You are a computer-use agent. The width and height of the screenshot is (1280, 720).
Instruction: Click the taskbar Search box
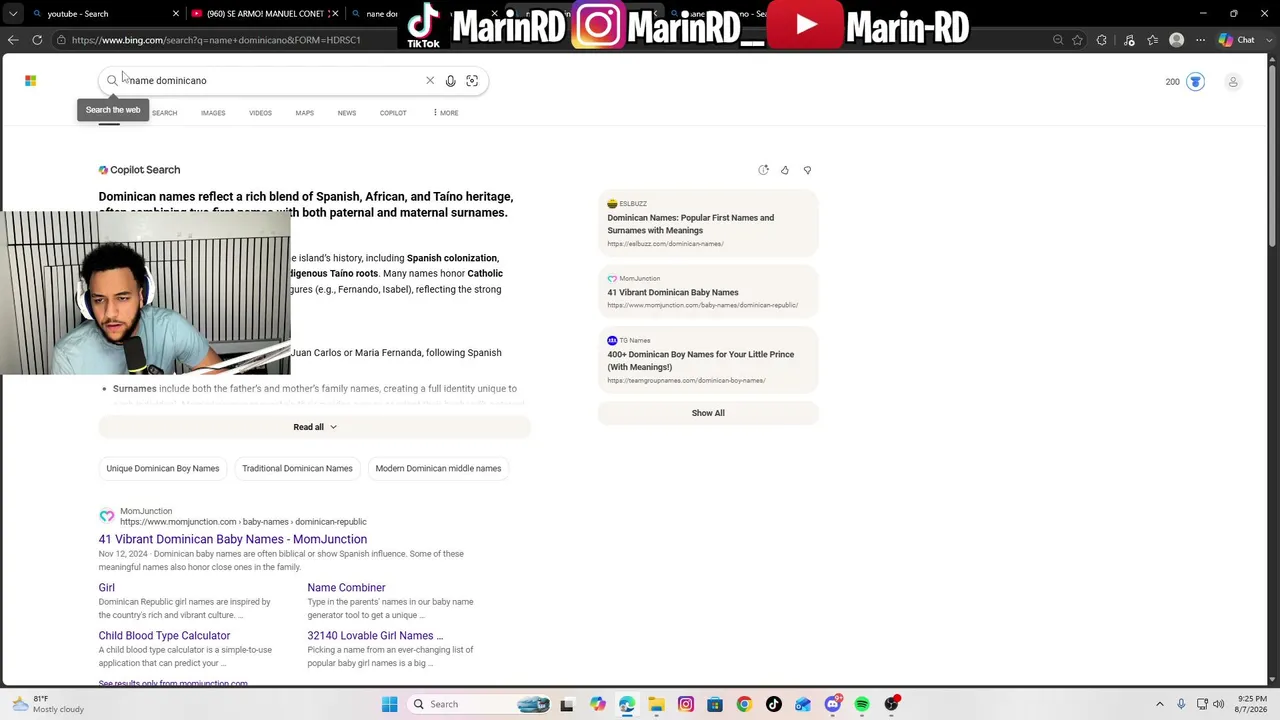pos(480,704)
